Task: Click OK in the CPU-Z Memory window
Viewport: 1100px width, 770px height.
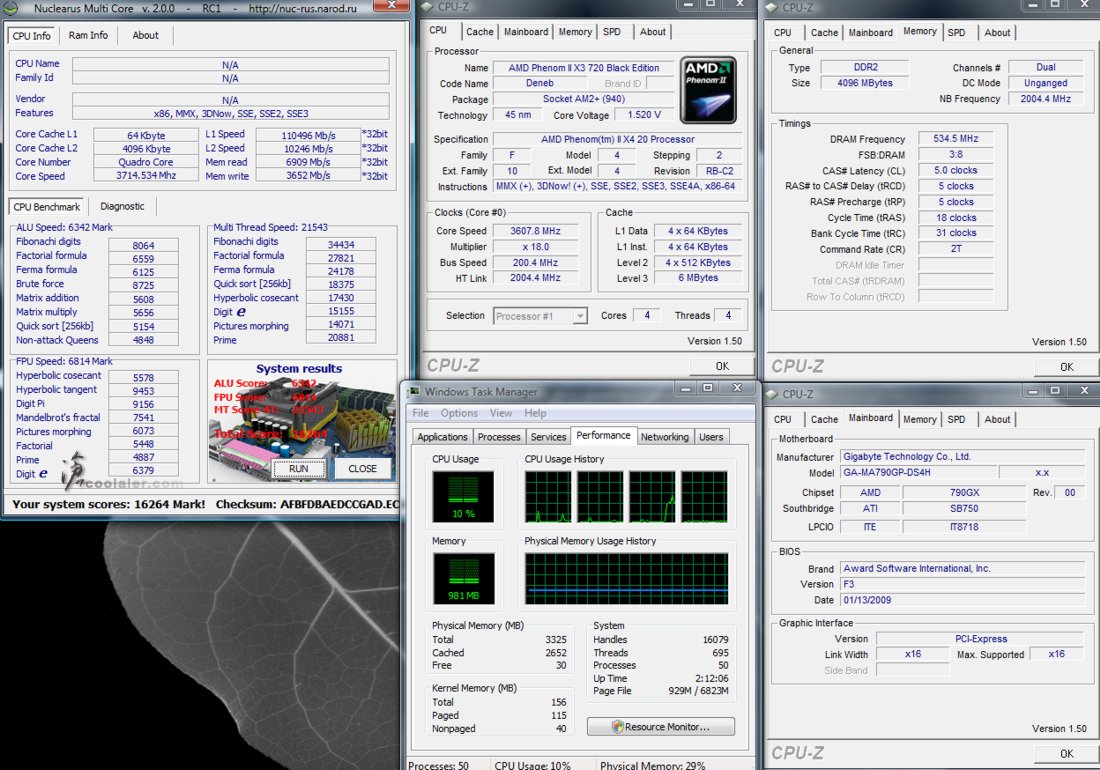Action: point(1066,367)
